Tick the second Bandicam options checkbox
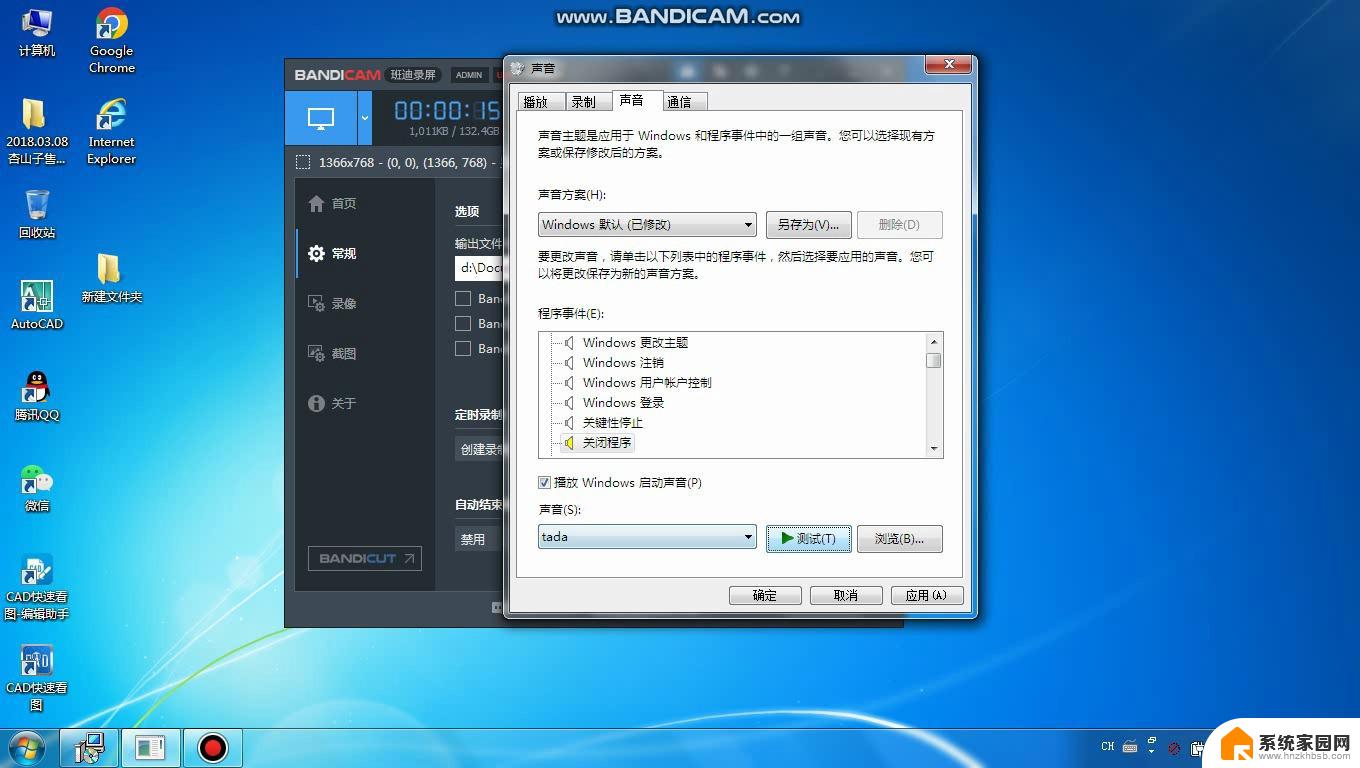This screenshot has height=768, width=1360. [x=463, y=323]
